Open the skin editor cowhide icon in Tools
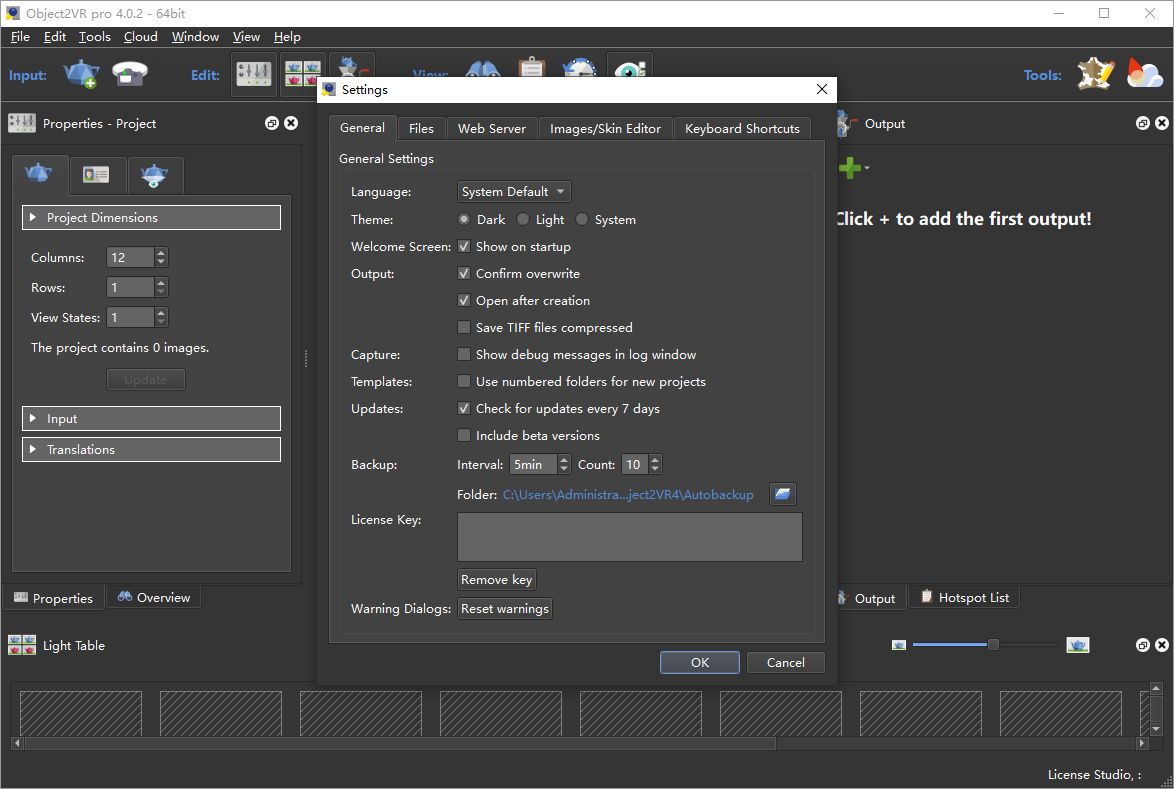Viewport: 1174px width, 789px height. coord(1095,74)
